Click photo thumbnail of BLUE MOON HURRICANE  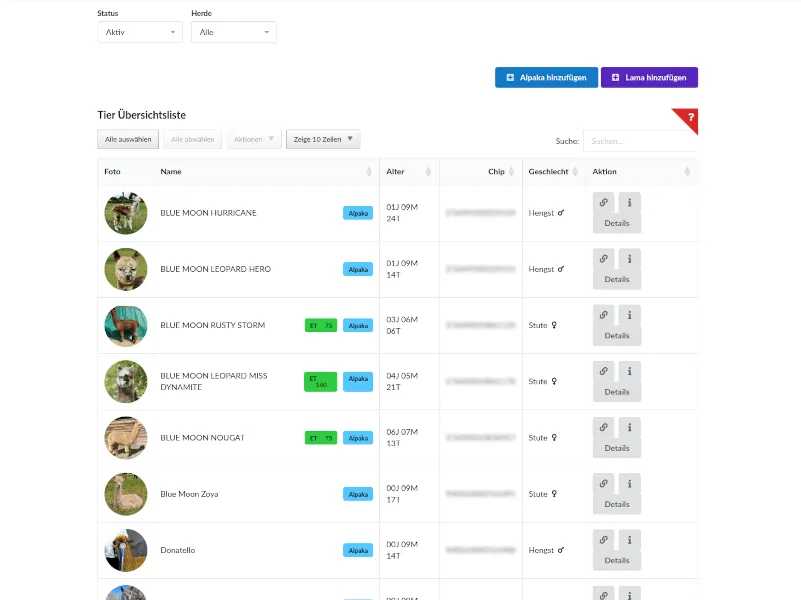click(x=126, y=213)
